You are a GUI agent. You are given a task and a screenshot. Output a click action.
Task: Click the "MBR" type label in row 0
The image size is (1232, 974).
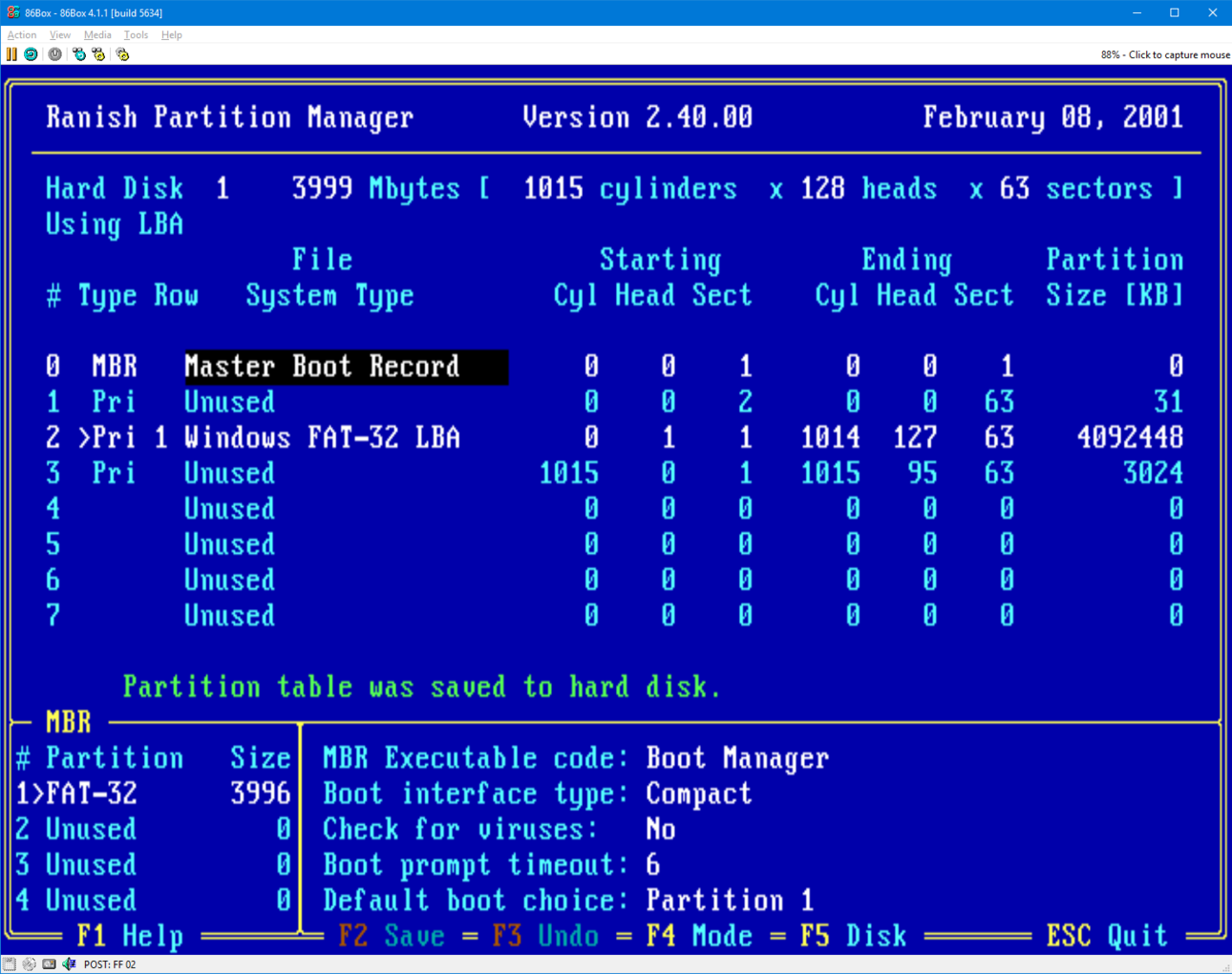click(115, 367)
